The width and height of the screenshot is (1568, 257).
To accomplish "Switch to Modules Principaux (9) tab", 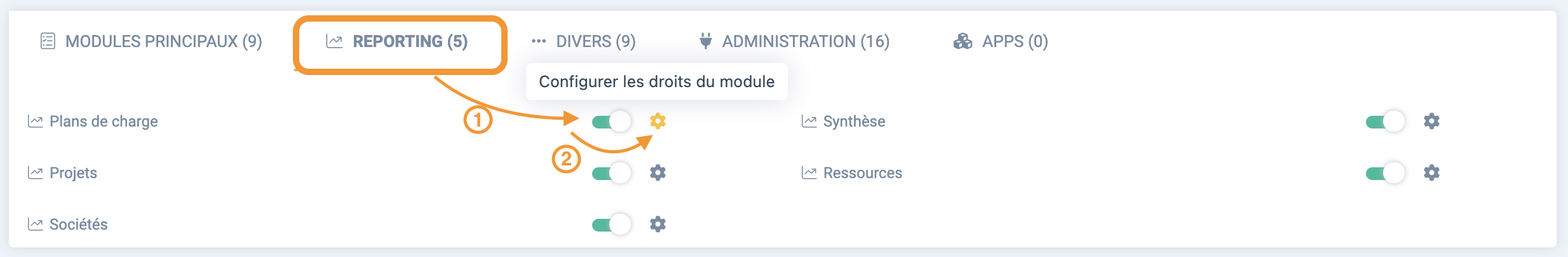I will (151, 41).
